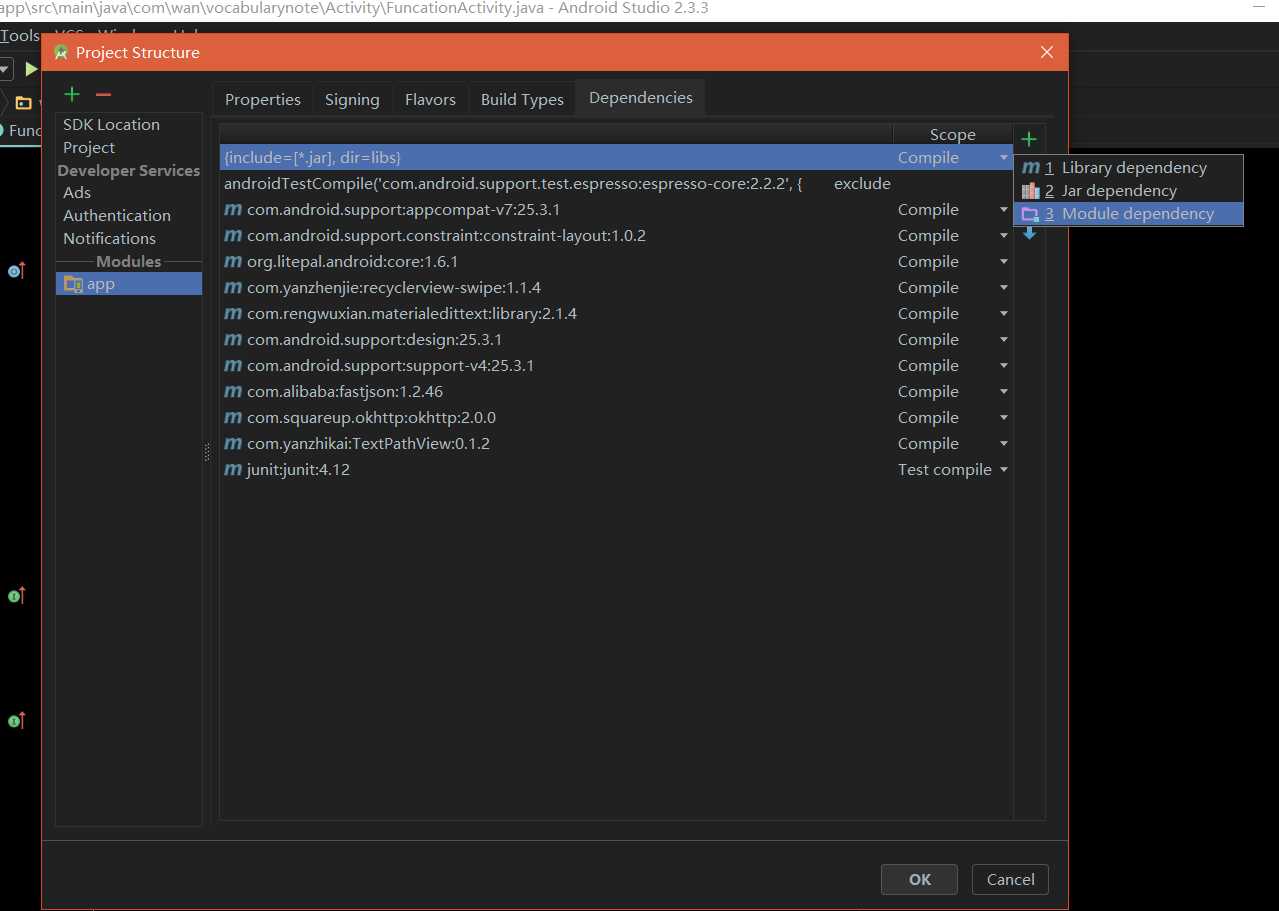Click the Scope column header

952,135
